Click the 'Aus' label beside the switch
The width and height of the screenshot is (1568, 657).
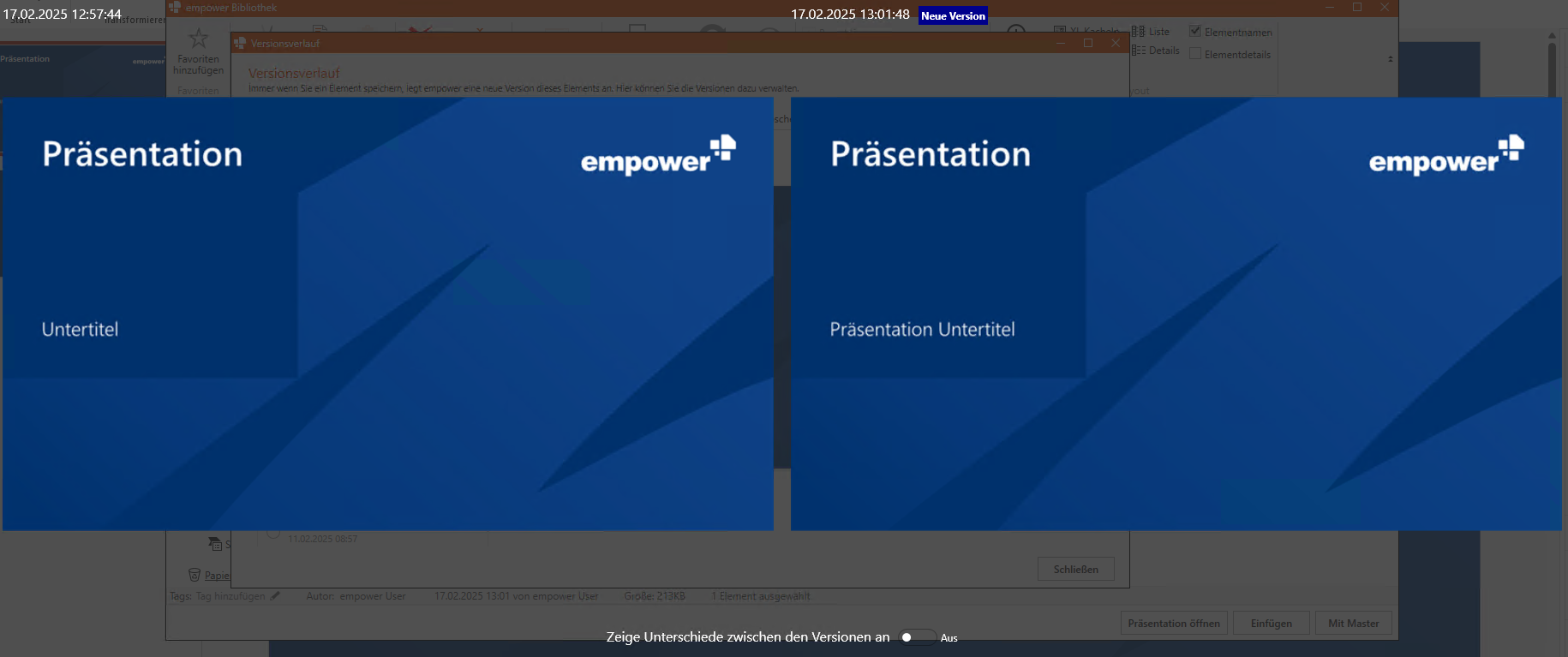click(949, 638)
